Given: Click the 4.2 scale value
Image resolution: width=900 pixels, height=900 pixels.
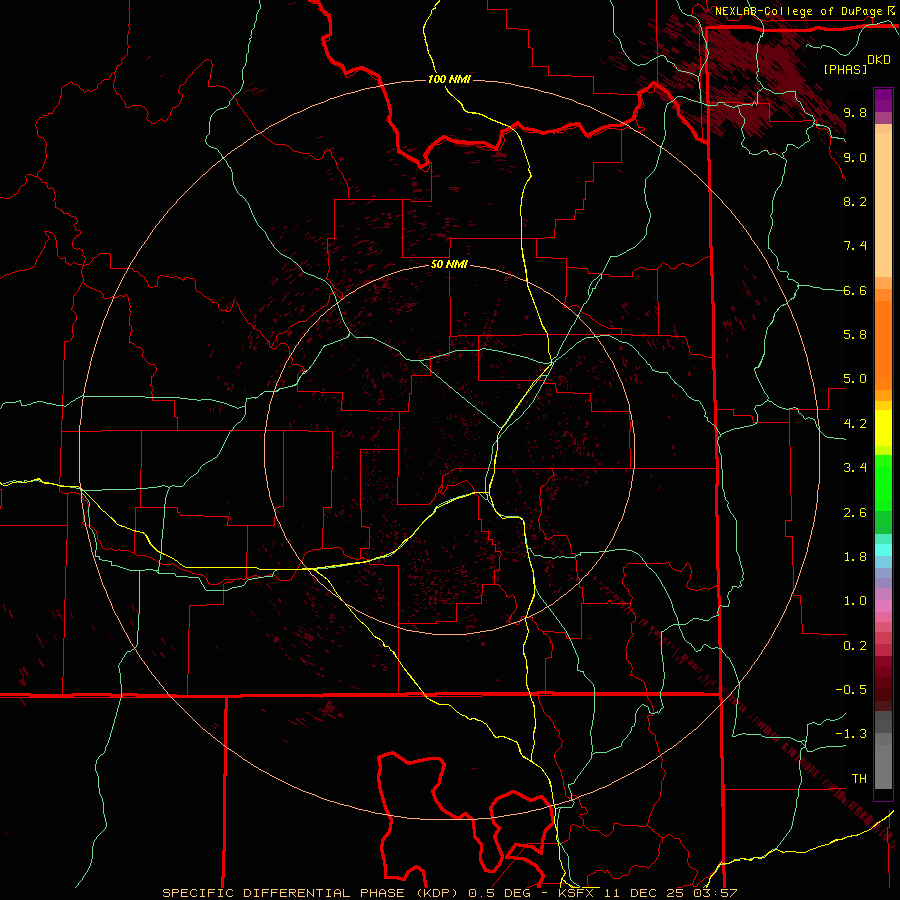Looking at the screenshot, I should pos(855,424).
